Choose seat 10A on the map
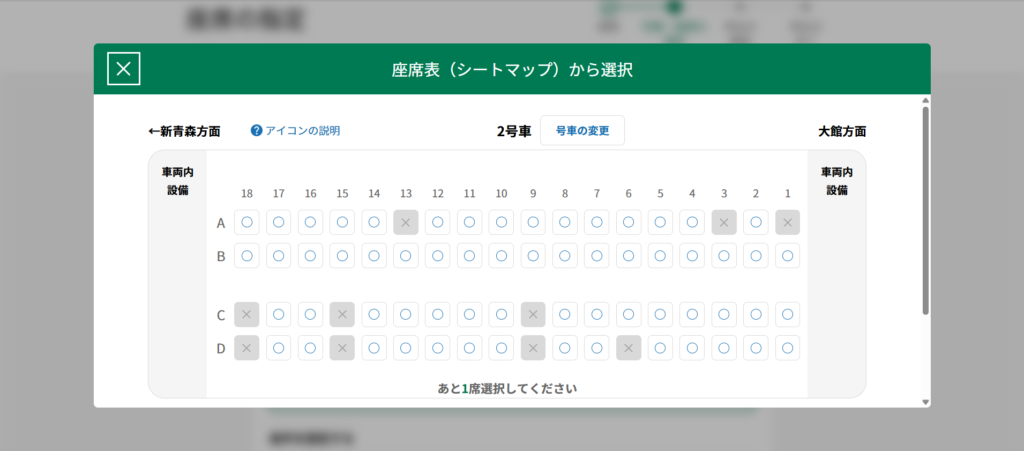Viewport: 1024px width, 451px height. [501, 223]
